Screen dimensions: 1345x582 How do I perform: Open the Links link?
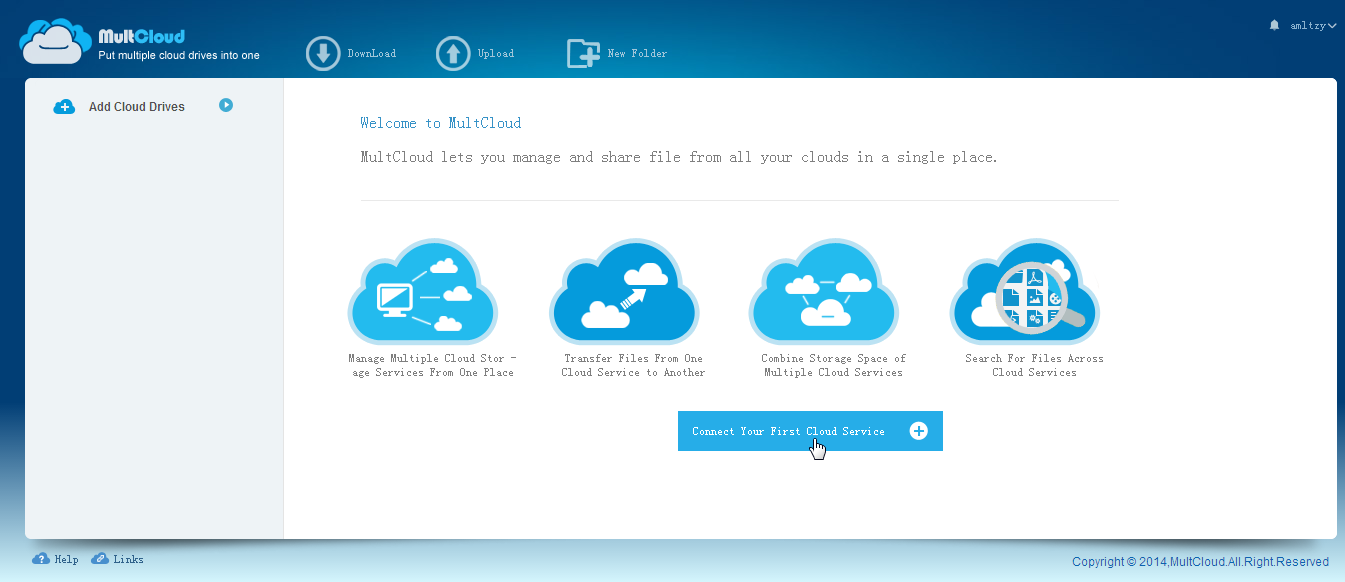pyautogui.click(x=129, y=560)
